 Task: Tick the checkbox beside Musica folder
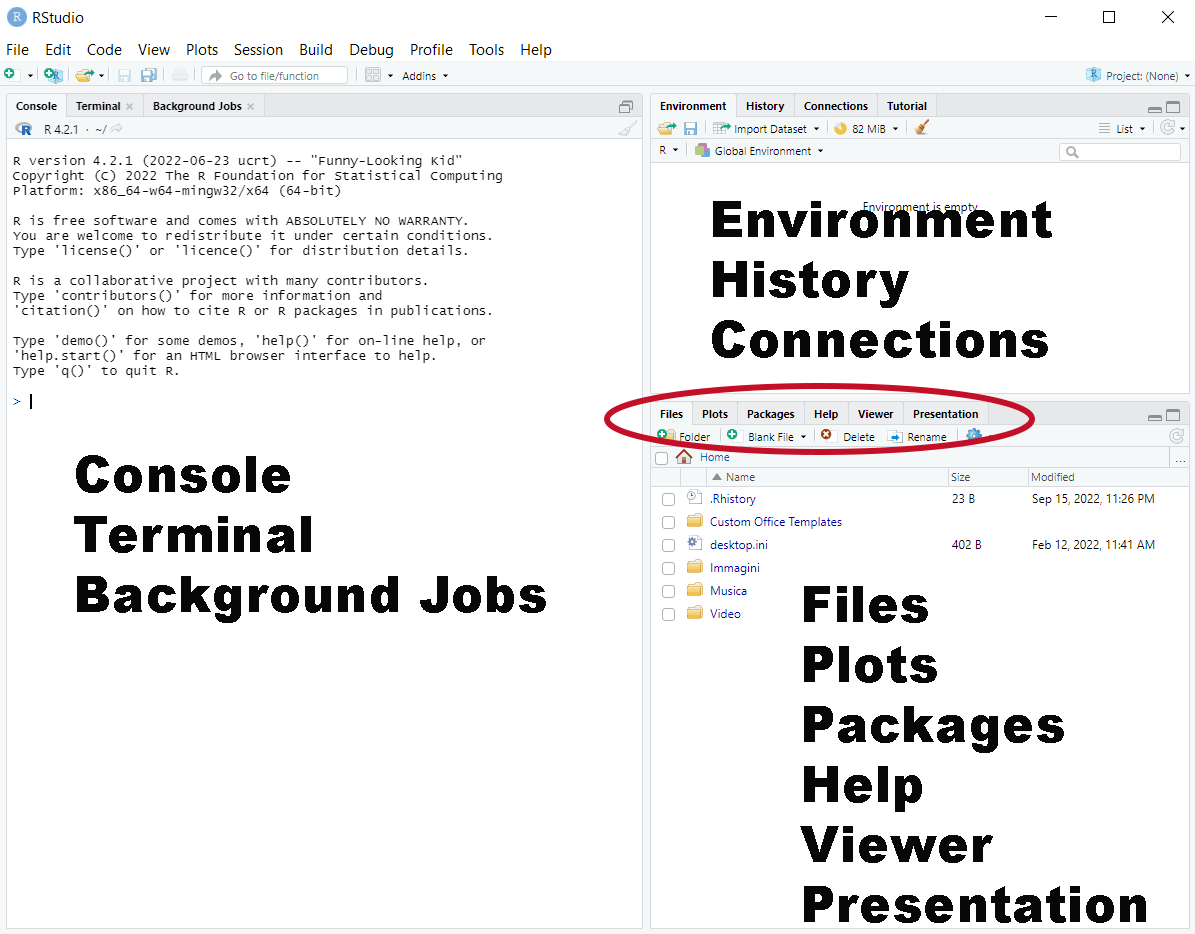click(668, 591)
